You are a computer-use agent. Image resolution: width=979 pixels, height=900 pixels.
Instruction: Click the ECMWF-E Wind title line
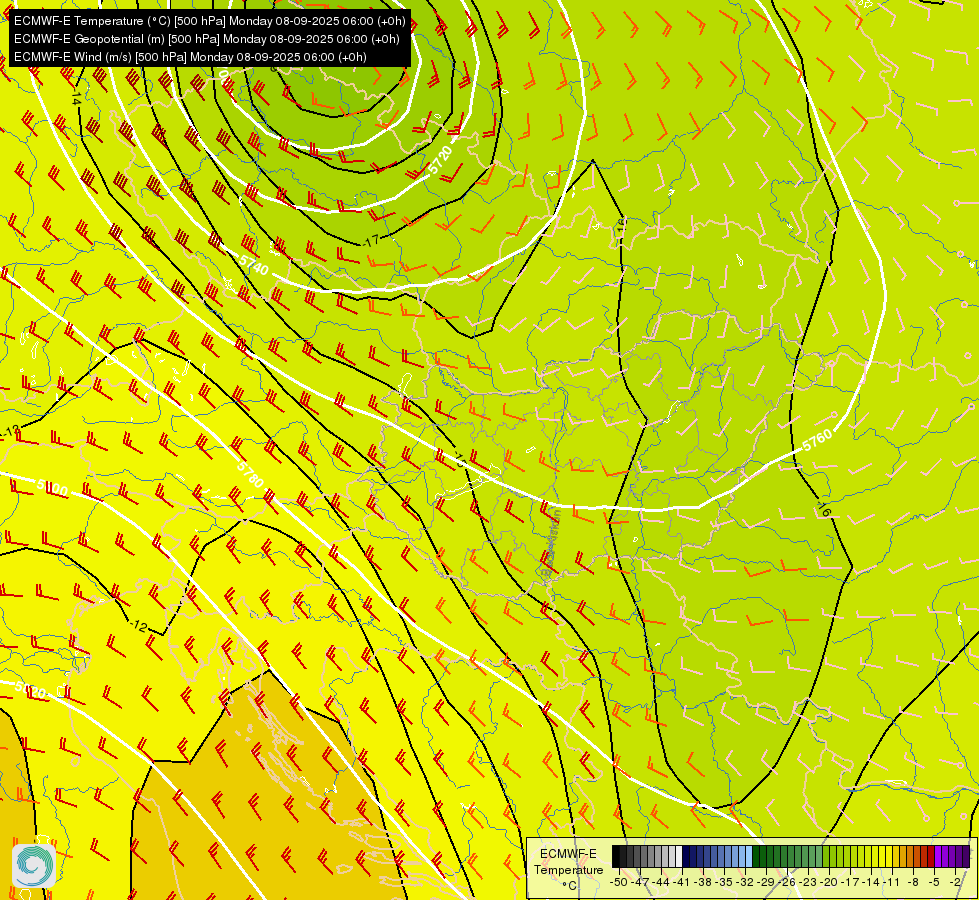(x=190, y=57)
